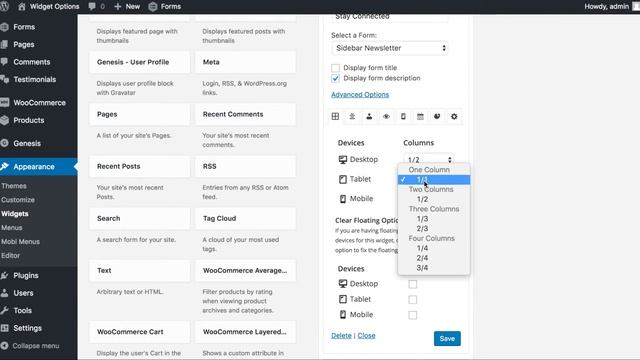The image size is (640, 360).
Task: Open the mobile Devices tab icon
Action: coord(403,116)
